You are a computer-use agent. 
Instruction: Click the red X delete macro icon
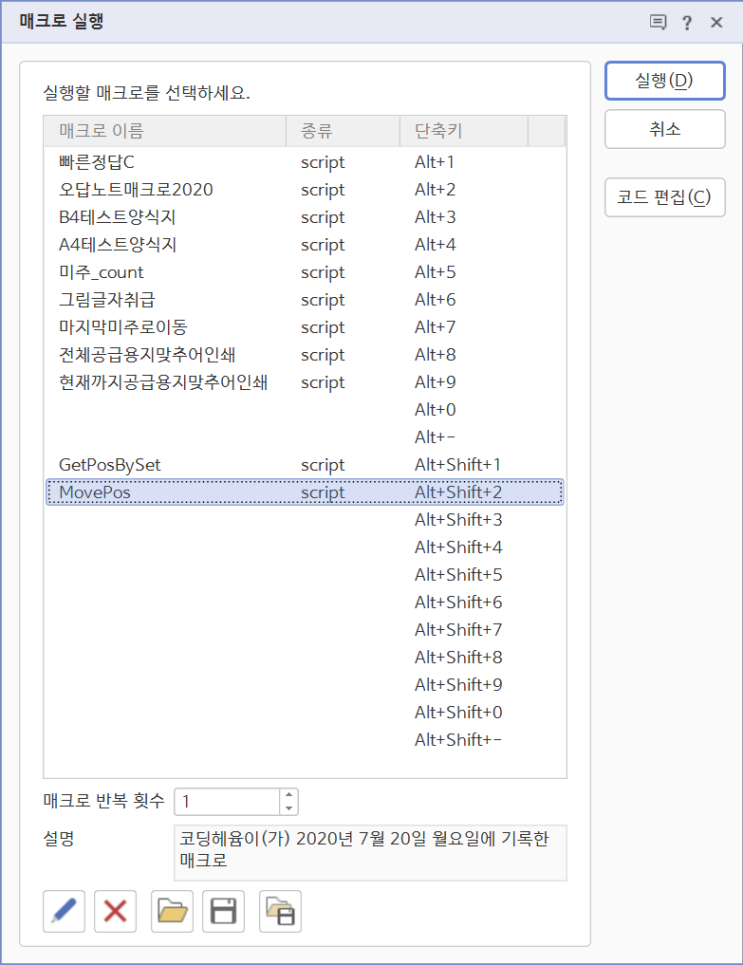[x=115, y=911]
